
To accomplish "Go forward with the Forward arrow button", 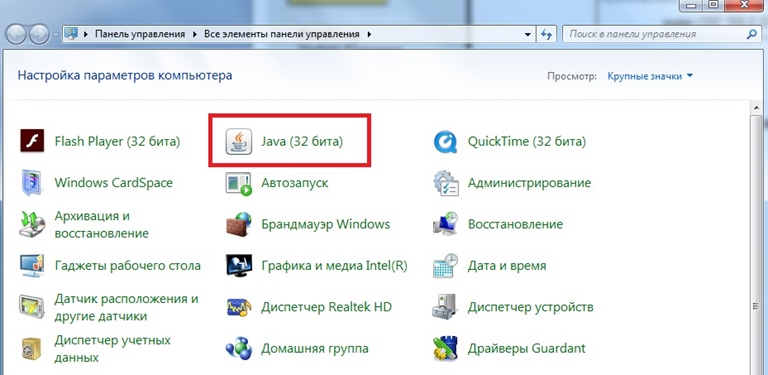I will [39, 34].
